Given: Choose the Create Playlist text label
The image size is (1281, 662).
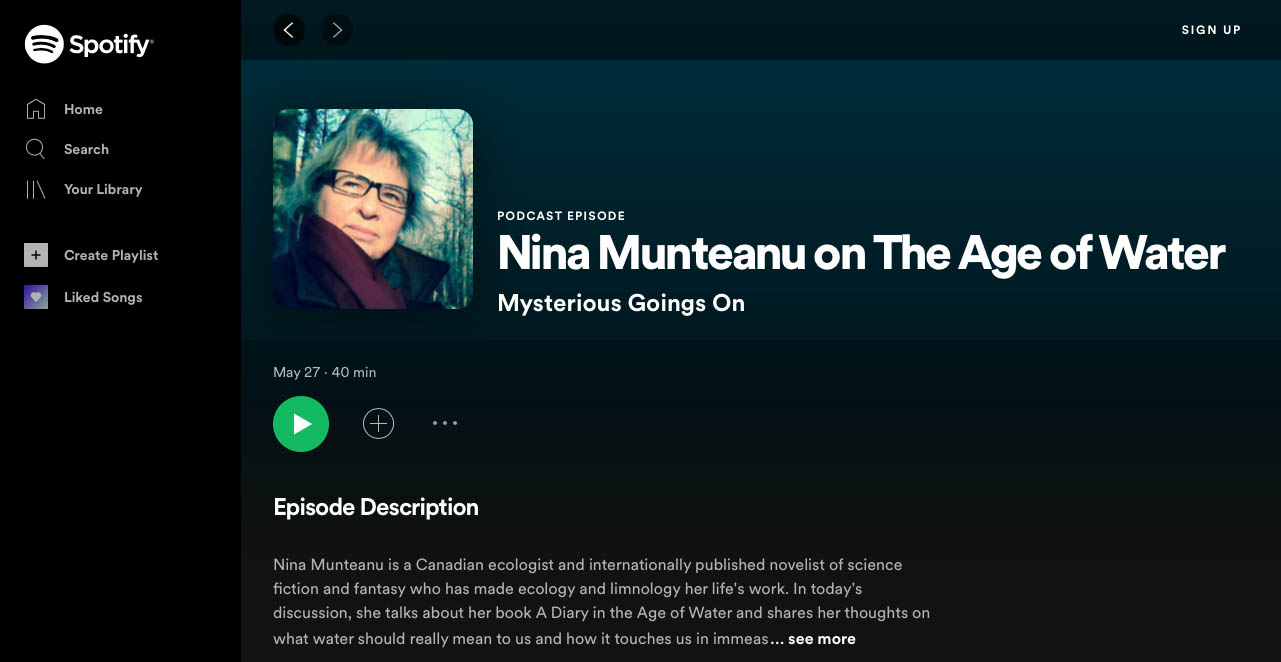Looking at the screenshot, I should pyautogui.click(x=111, y=255).
